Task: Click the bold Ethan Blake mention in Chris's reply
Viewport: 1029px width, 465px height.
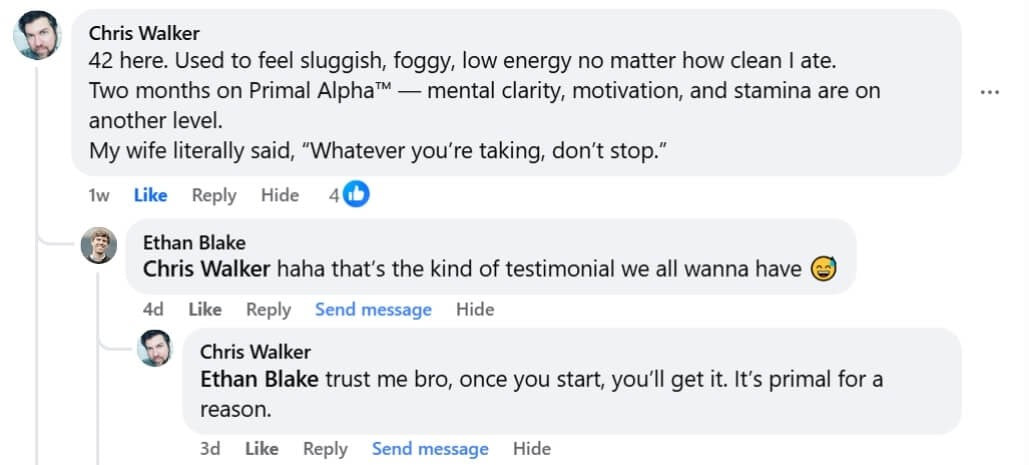Action: (259, 380)
